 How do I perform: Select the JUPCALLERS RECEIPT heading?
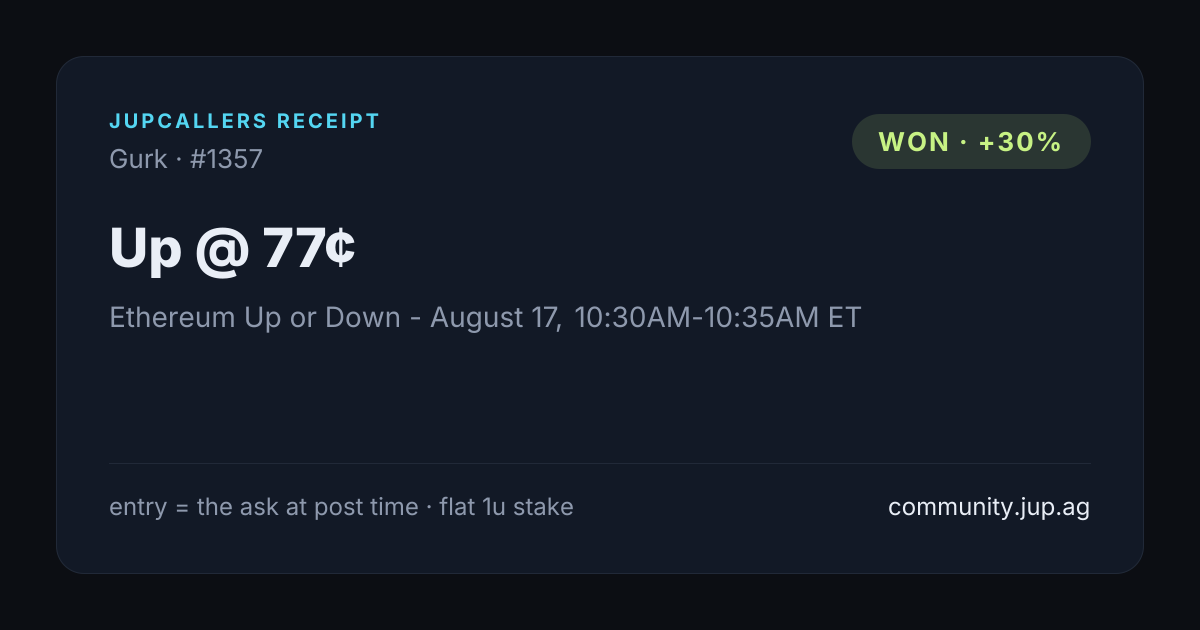click(x=245, y=122)
